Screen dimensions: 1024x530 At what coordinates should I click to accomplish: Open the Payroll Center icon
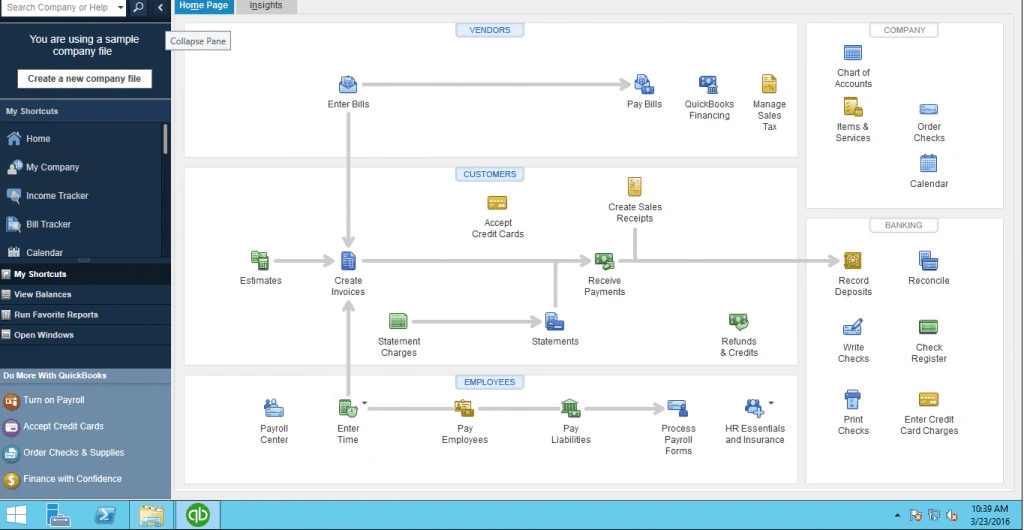(x=273, y=408)
